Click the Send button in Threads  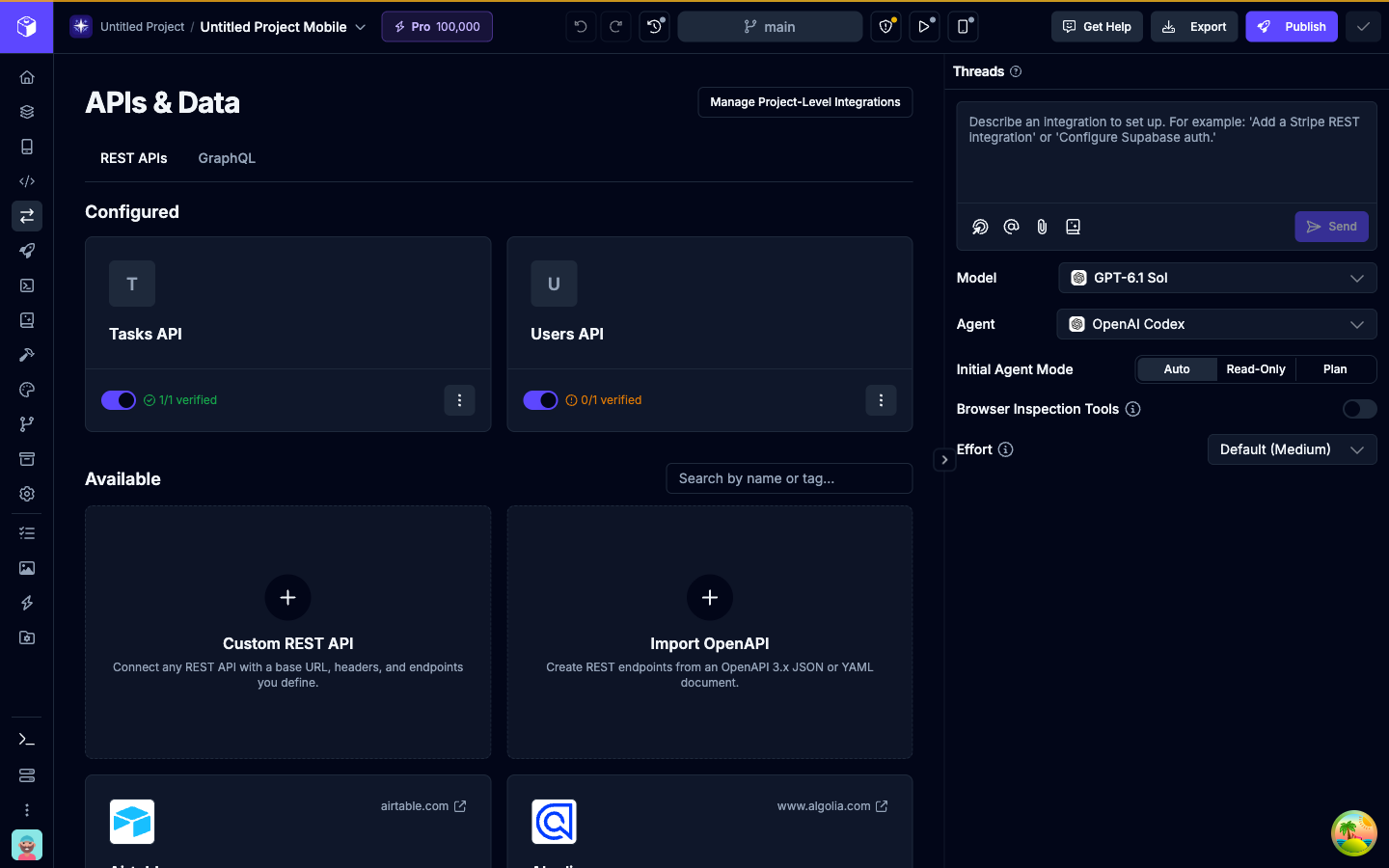click(x=1331, y=227)
